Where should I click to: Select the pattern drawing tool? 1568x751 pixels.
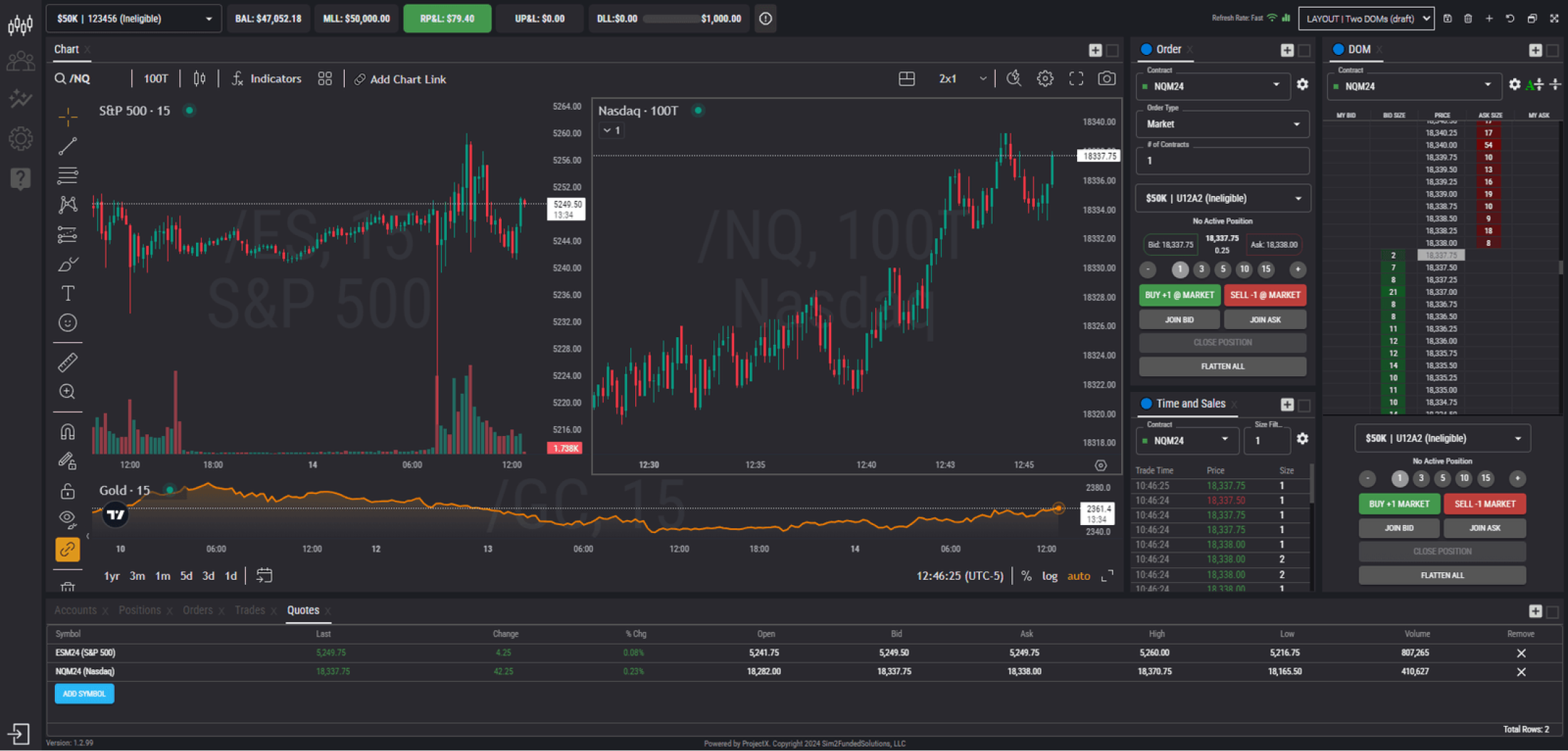pos(68,205)
